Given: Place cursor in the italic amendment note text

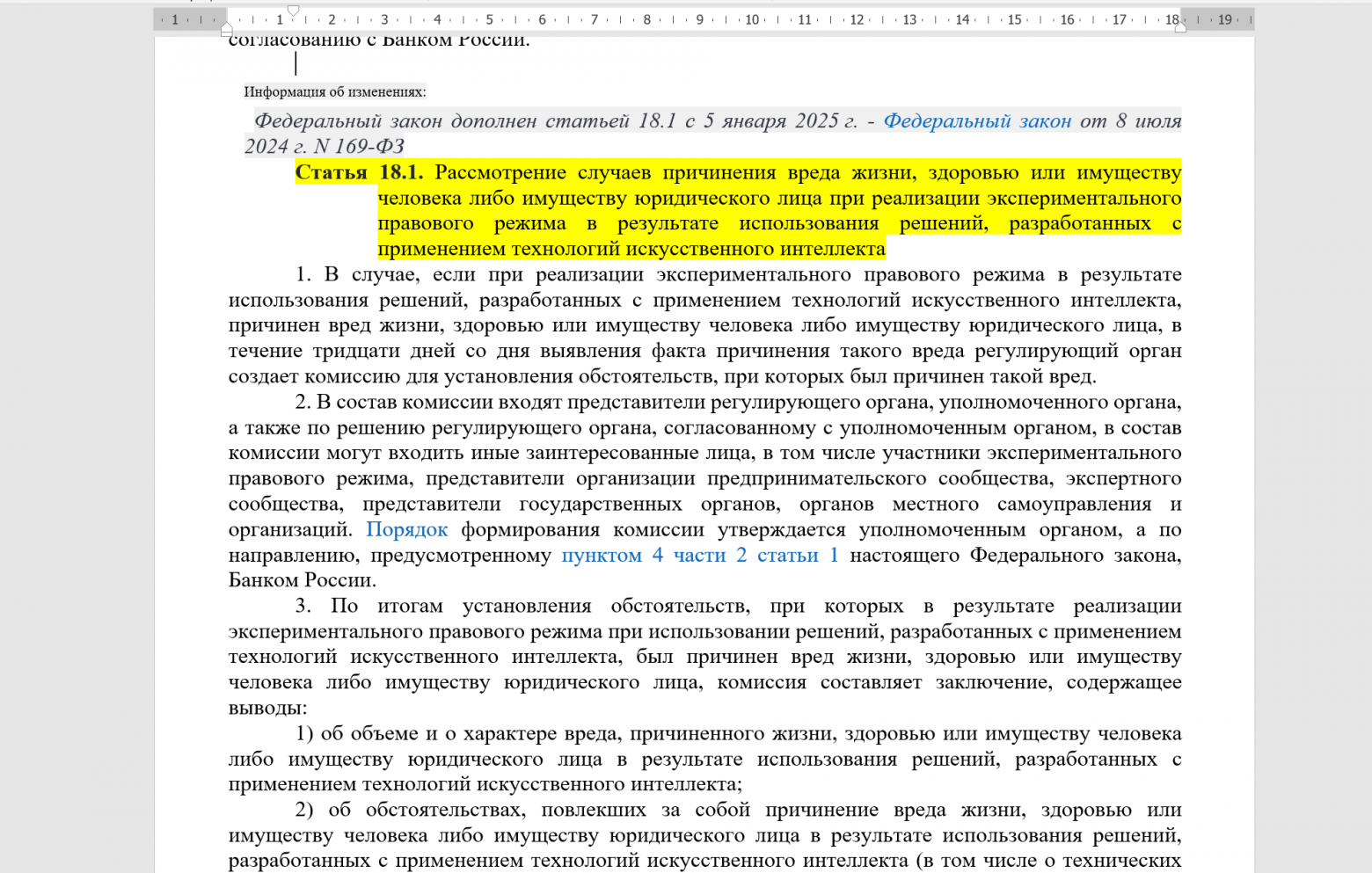Looking at the screenshot, I should tap(528, 121).
